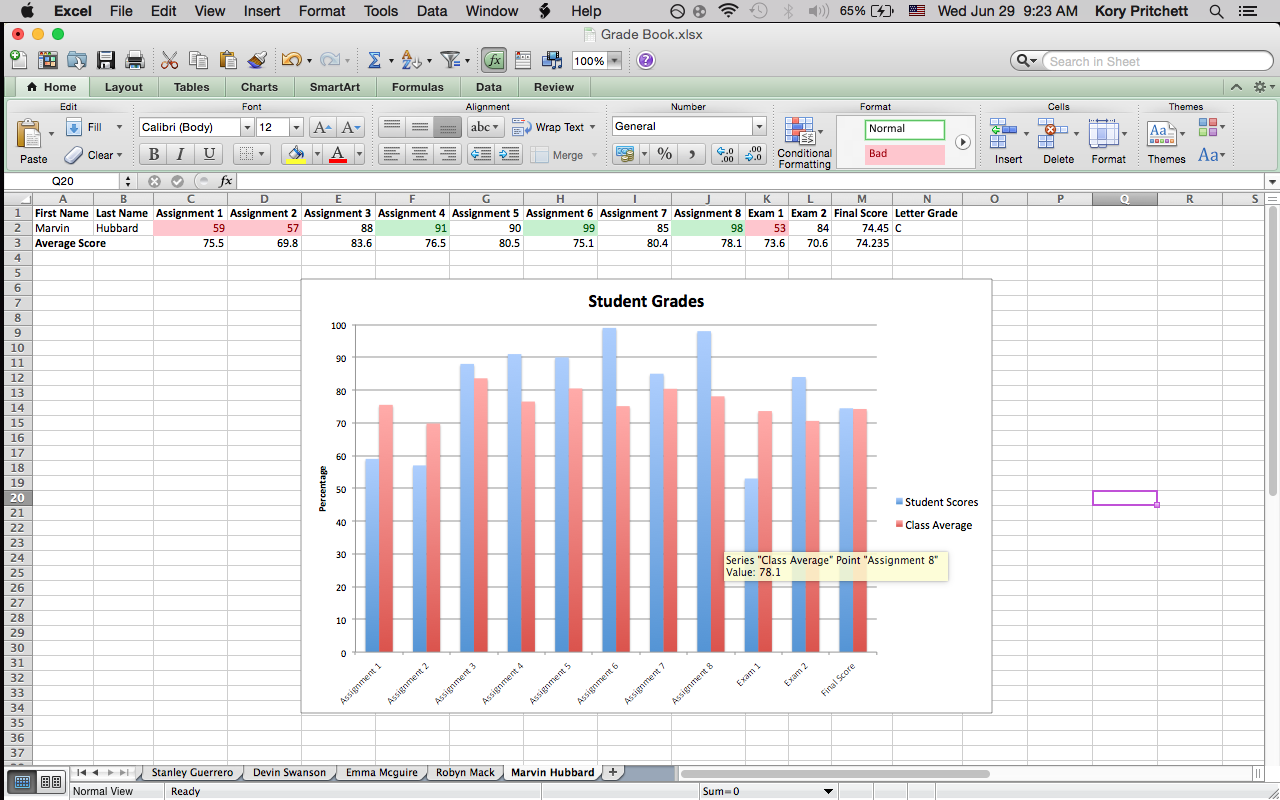Screen dimensions: 1280x800
Task: Open the number format General dropdown
Action: click(759, 127)
